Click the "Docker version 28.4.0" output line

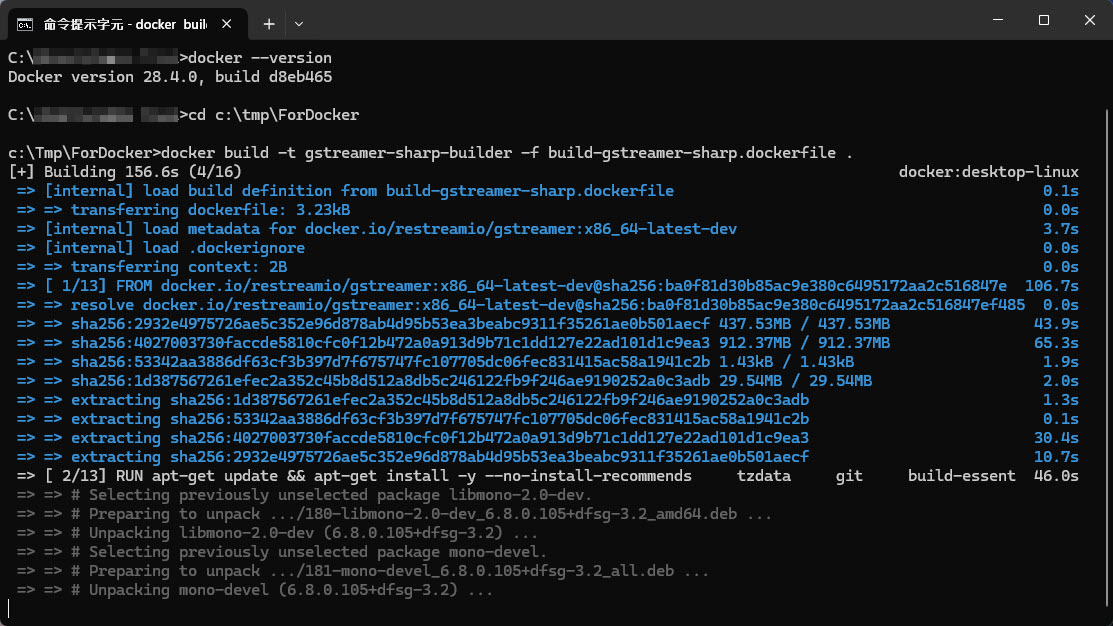tap(170, 77)
